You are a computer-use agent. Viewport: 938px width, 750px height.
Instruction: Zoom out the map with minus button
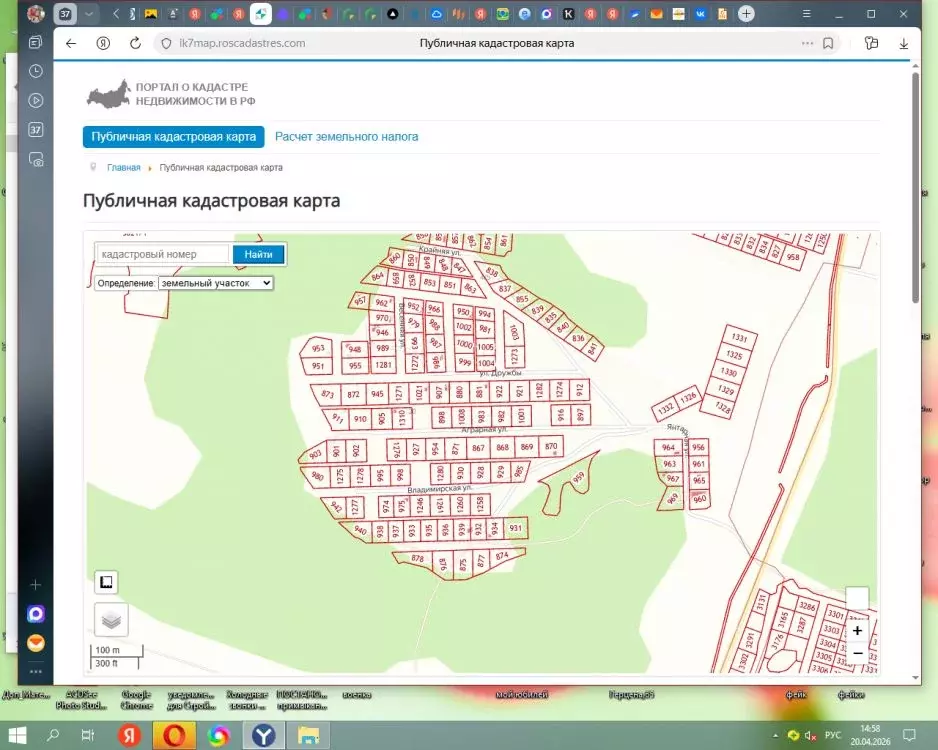point(857,654)
